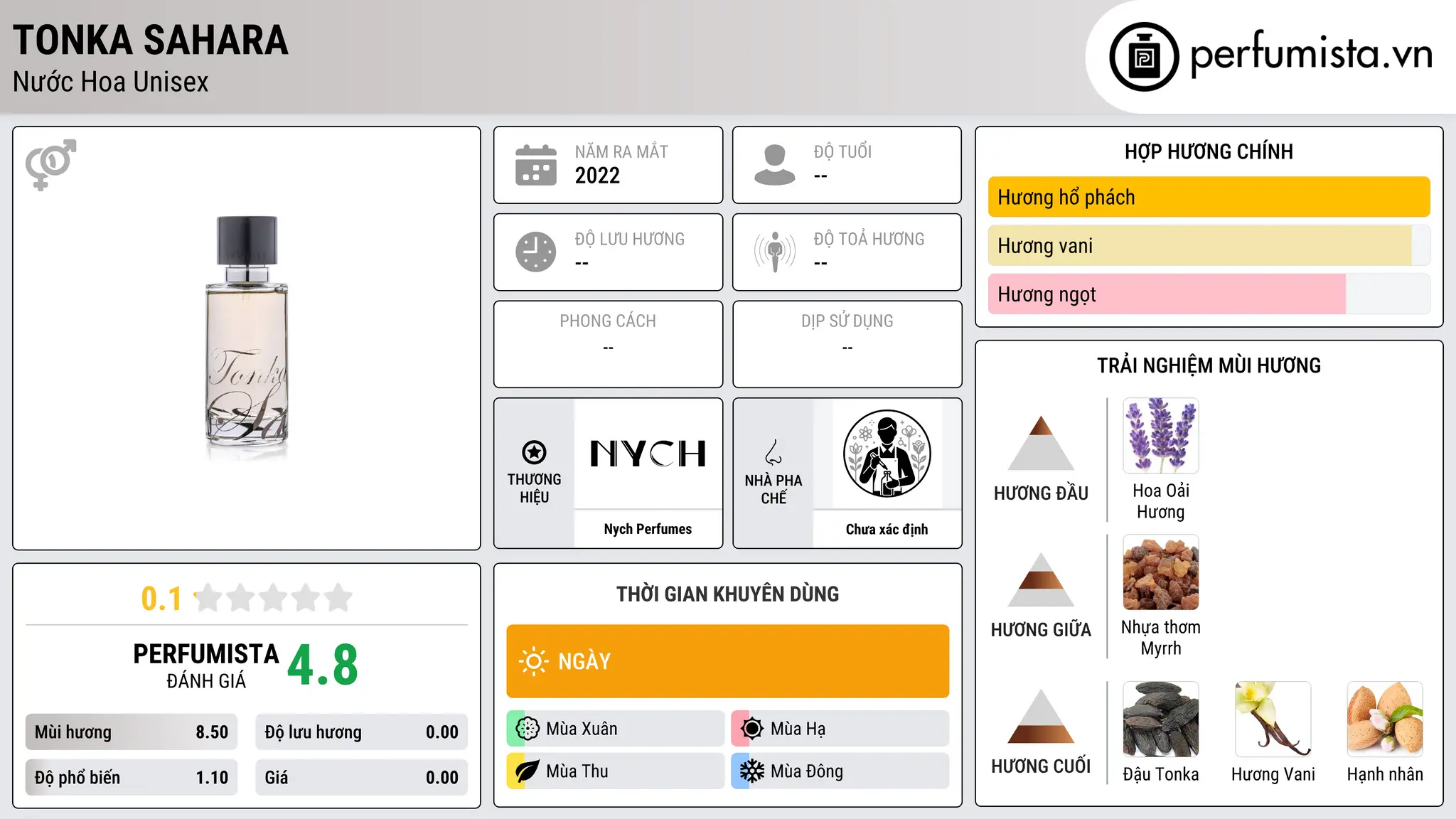1456x819 pixels.
Task: Click the Thời gian khuyên dùng heading
Action: (727, 594)
